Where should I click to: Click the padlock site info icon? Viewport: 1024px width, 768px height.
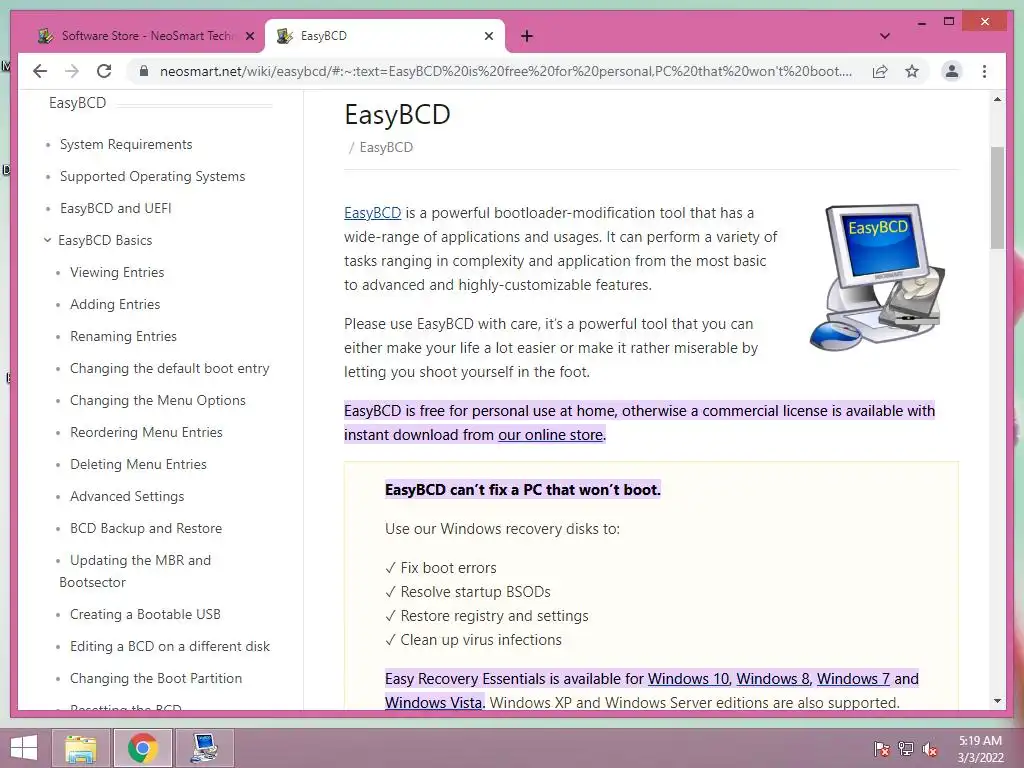pyautogui.click(x=144, y=71)
